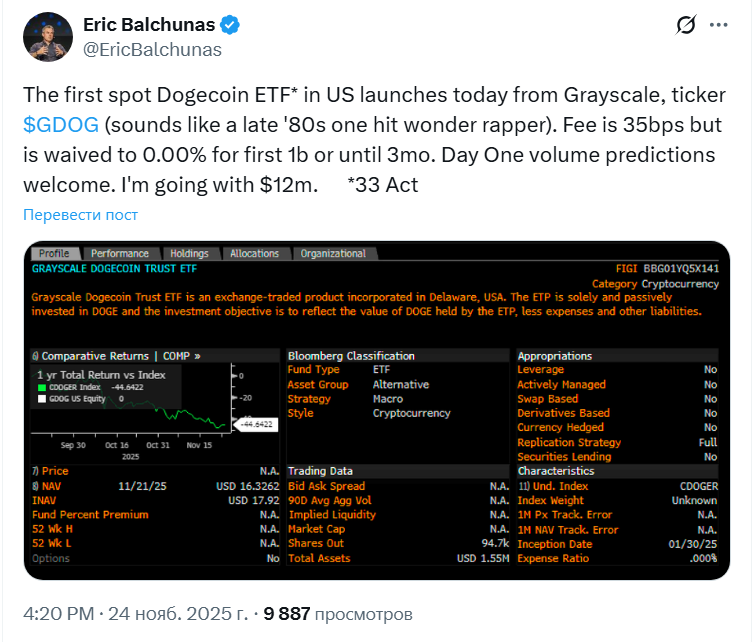Viewport: 753px width, 642px height.
Task: Click the green CDOGER Index legend swatch
Action: (x=42, y=386)
